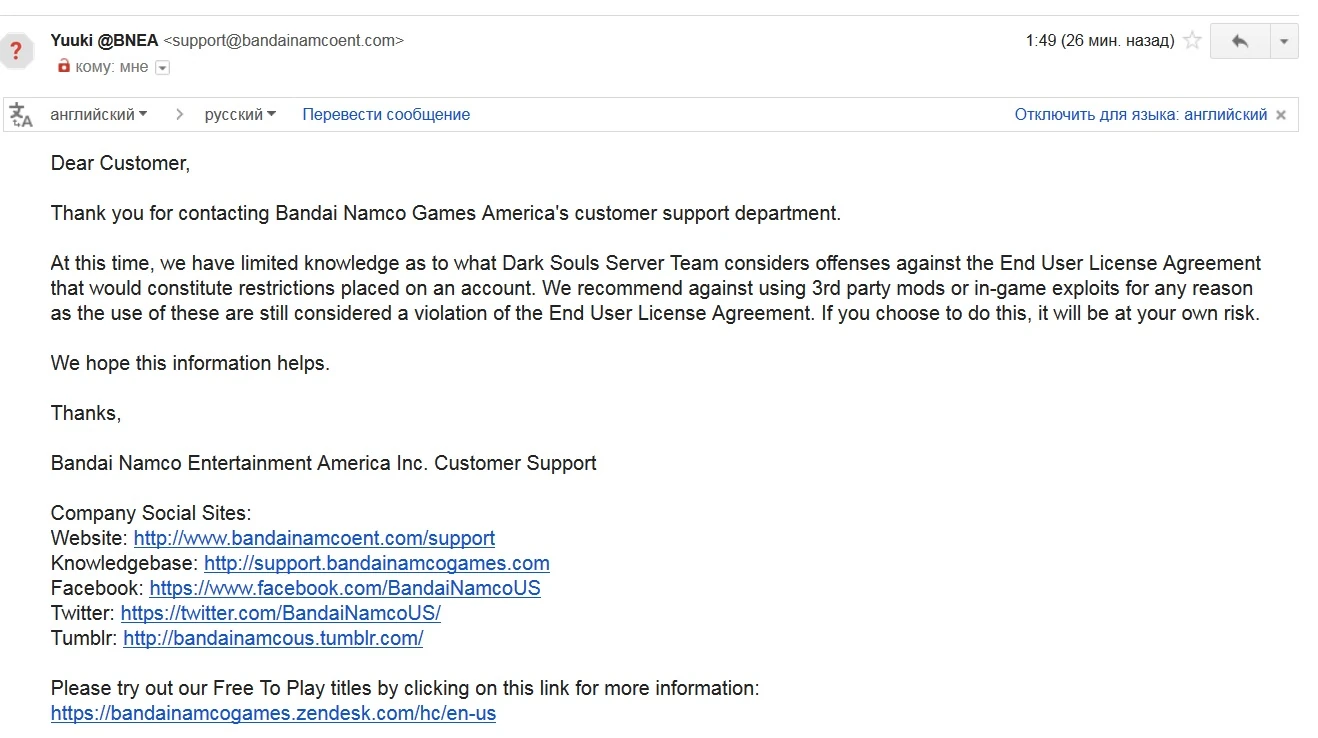The height and width of the screenshot is (738, 1318).
Task: Click the red lock encryption icon
Action: click(64, 67)
